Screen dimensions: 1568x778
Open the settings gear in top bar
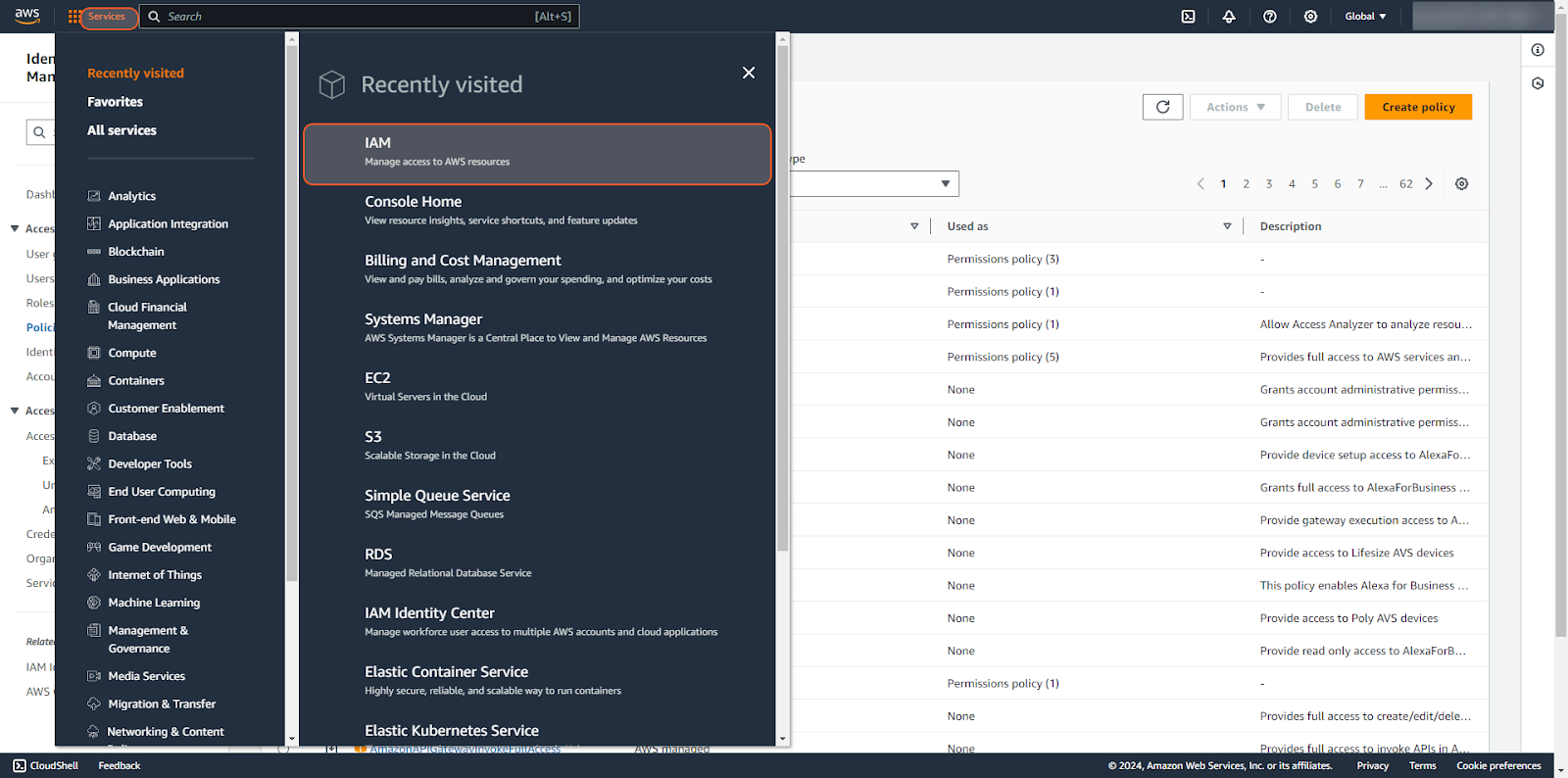point(1310,17)
